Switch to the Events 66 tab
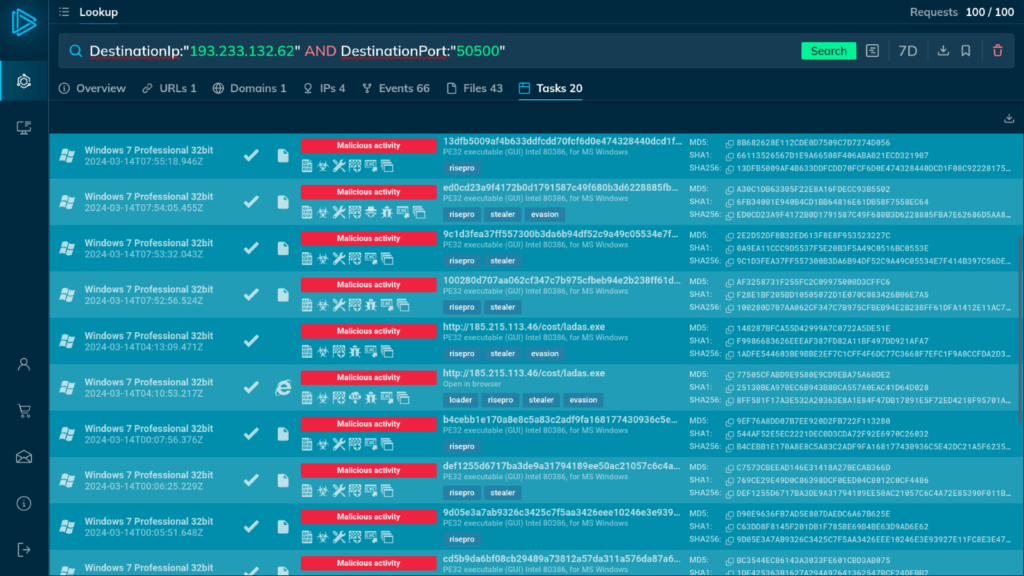The height and width of the screenshot is (576, 1024). pos(396,88)
